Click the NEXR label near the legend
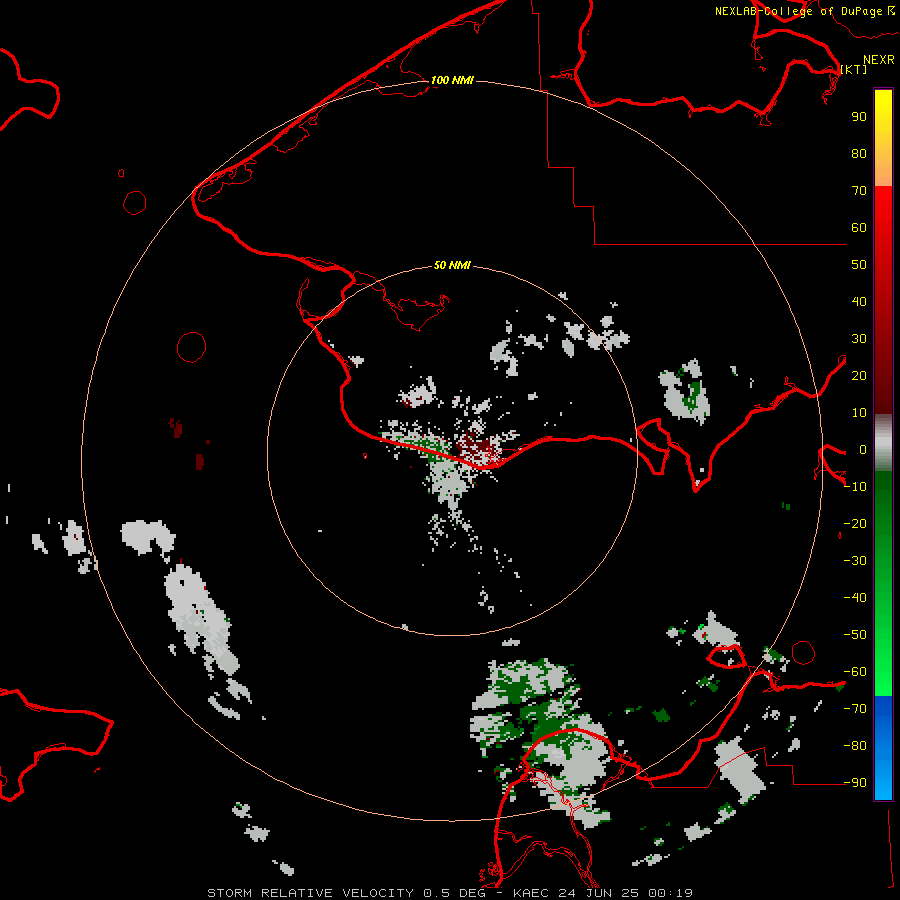This screenshot has width=900, height=900. [x=879, y=60]
